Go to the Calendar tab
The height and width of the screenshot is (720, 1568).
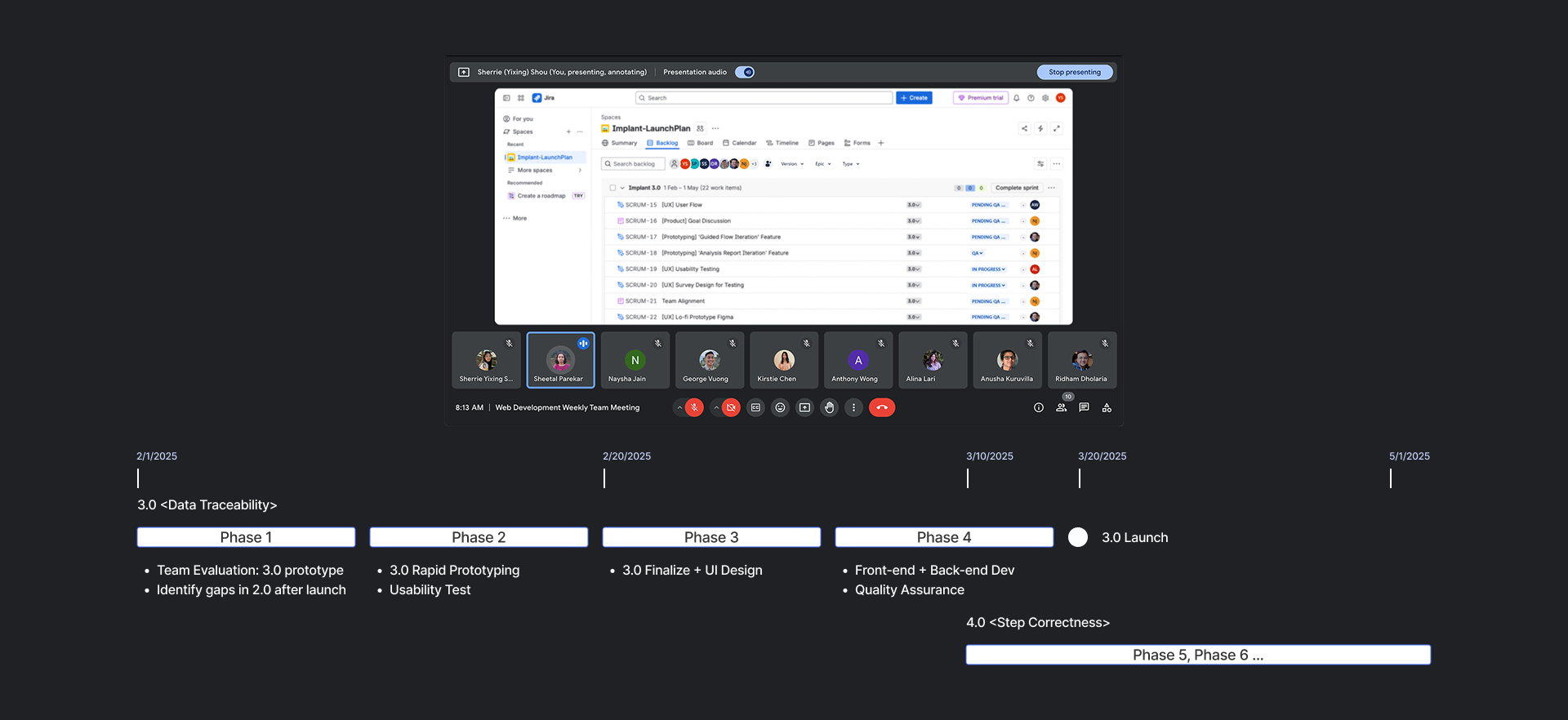coord(740,143)
